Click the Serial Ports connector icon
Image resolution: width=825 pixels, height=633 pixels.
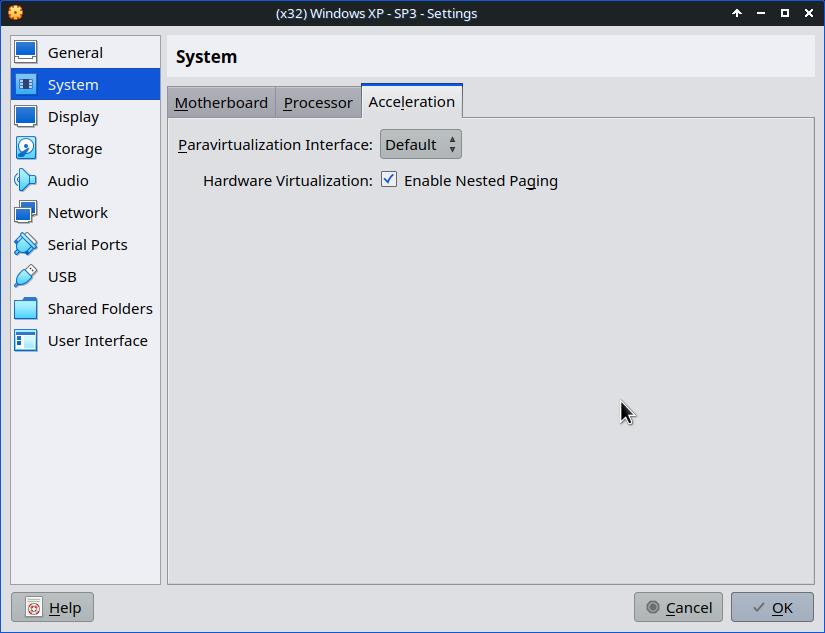25,245
